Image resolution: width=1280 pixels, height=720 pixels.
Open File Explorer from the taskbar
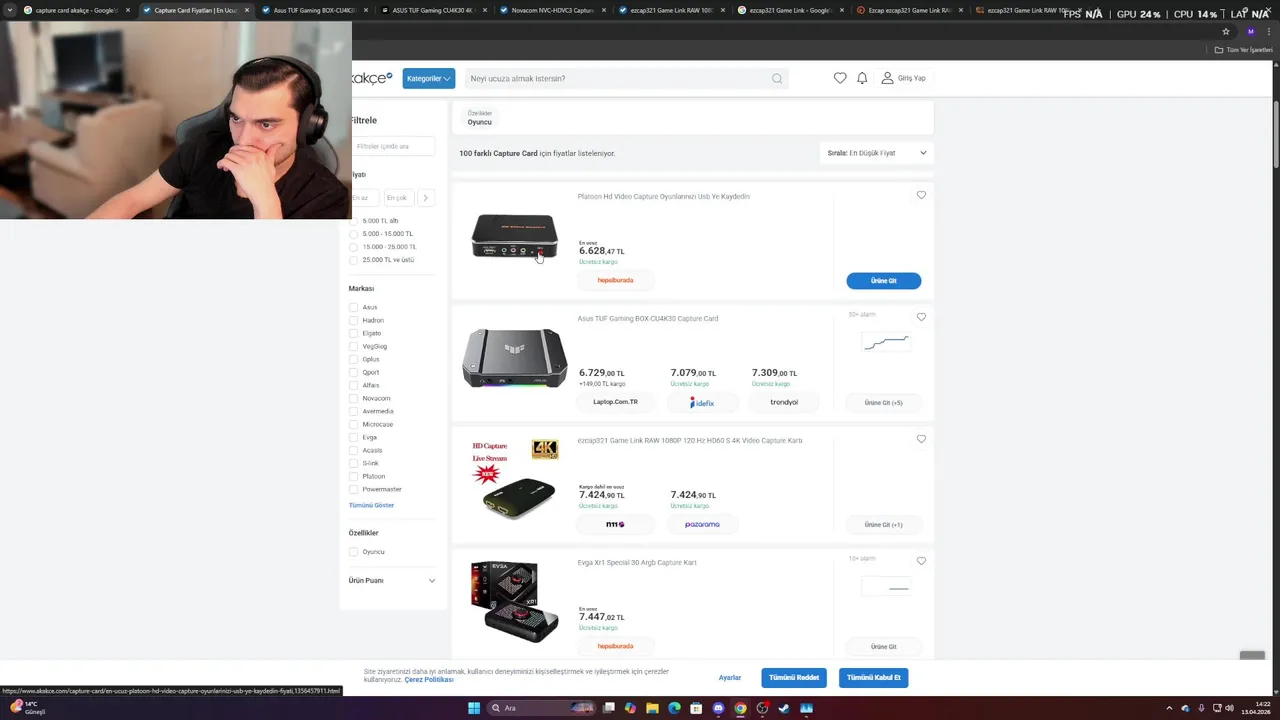[652, 708]
